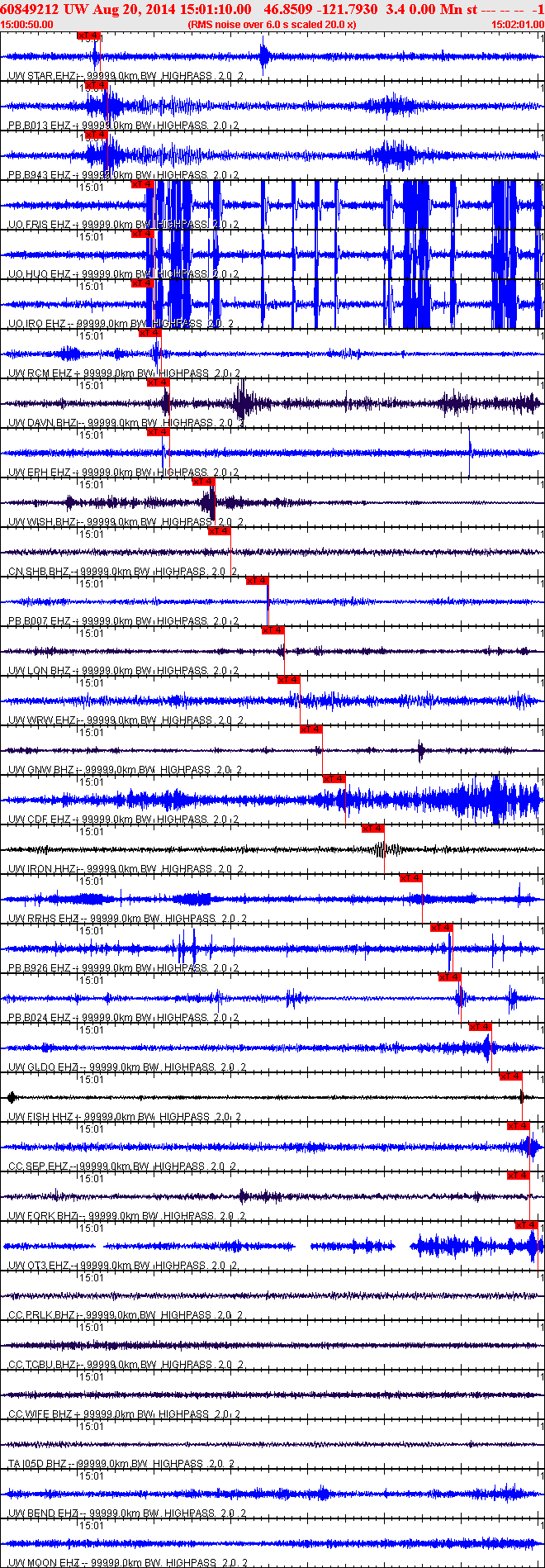Click the UW BEND EHZ waveform trace
The image size is (545, 1568).
tap(272, 1494)
